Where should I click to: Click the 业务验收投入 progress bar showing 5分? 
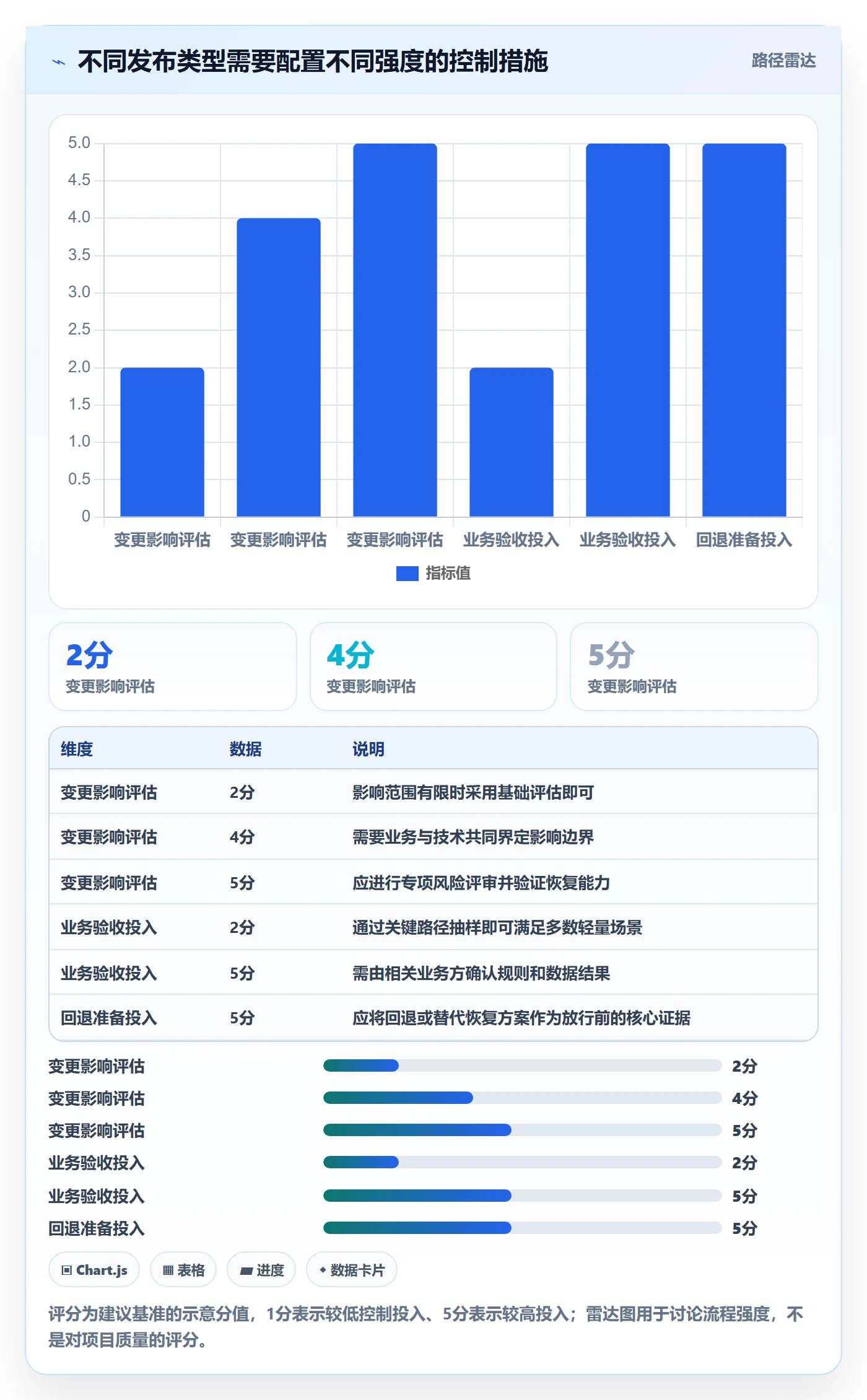522,1196
